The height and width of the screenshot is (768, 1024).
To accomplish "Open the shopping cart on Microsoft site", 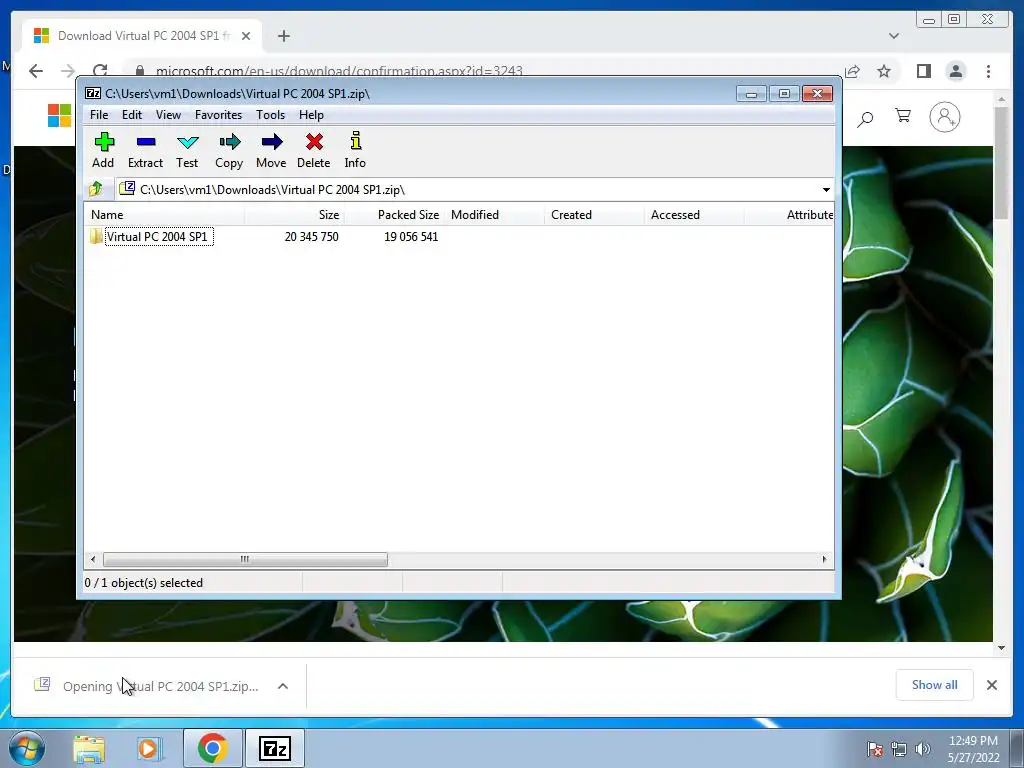I will (x=903, y=116).
